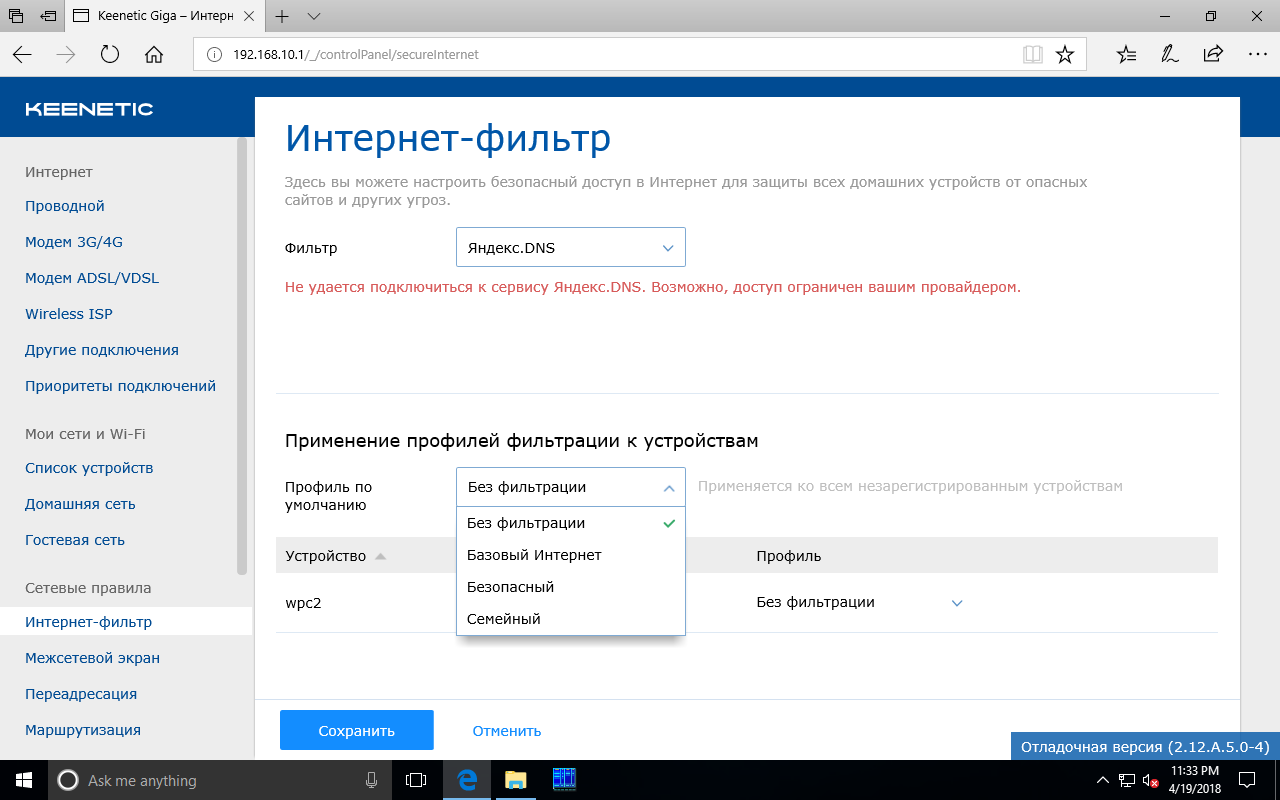Open Гостевая сеть in sidebar
Screen dimensions: 1280x800
75,540
